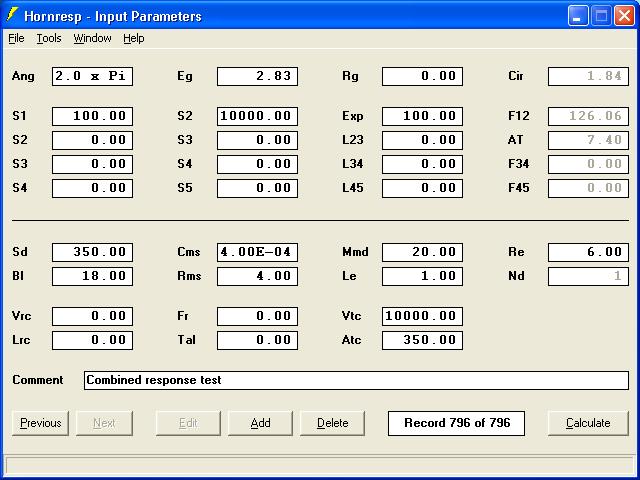Click the S2 field containing 10000.00

pos(258,116)
